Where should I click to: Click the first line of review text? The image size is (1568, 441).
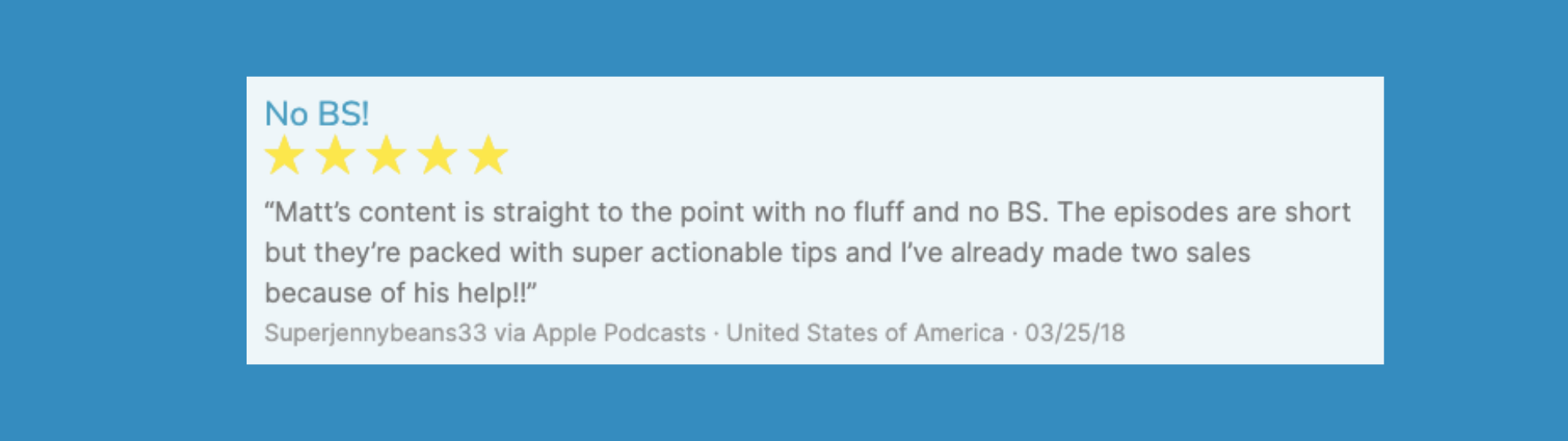(807, 212)
